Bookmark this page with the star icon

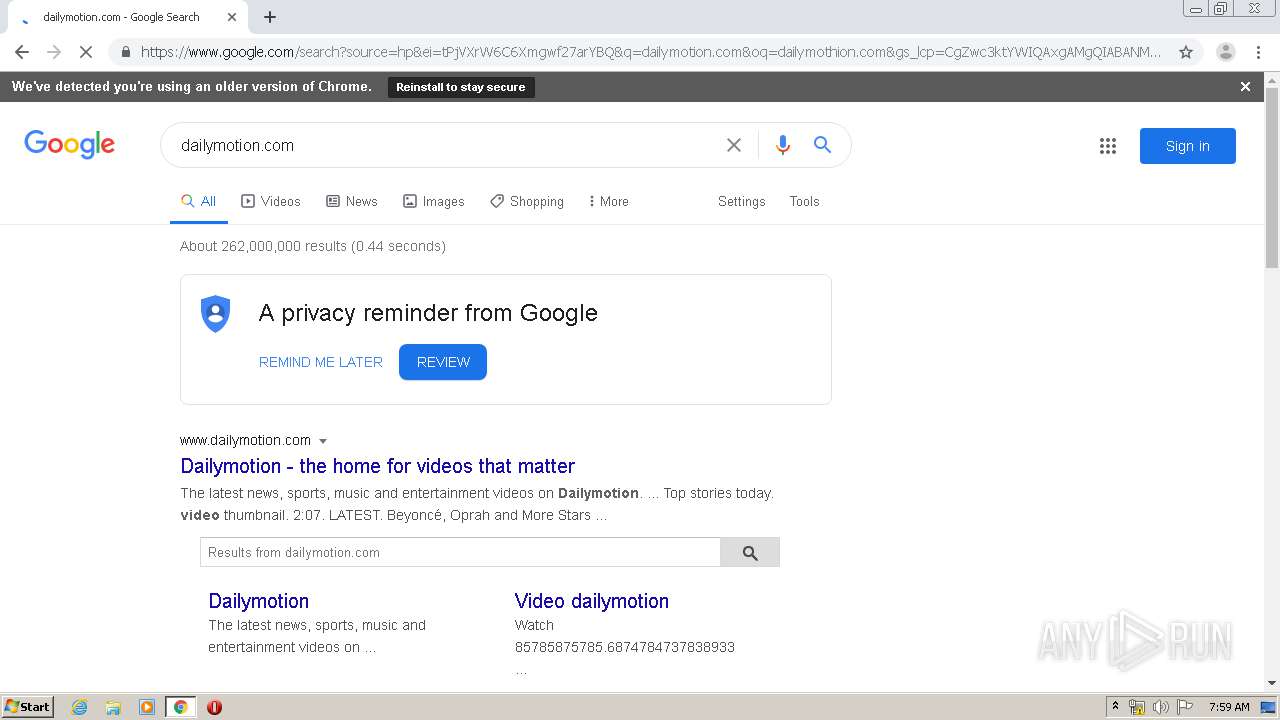point(1186,52)
